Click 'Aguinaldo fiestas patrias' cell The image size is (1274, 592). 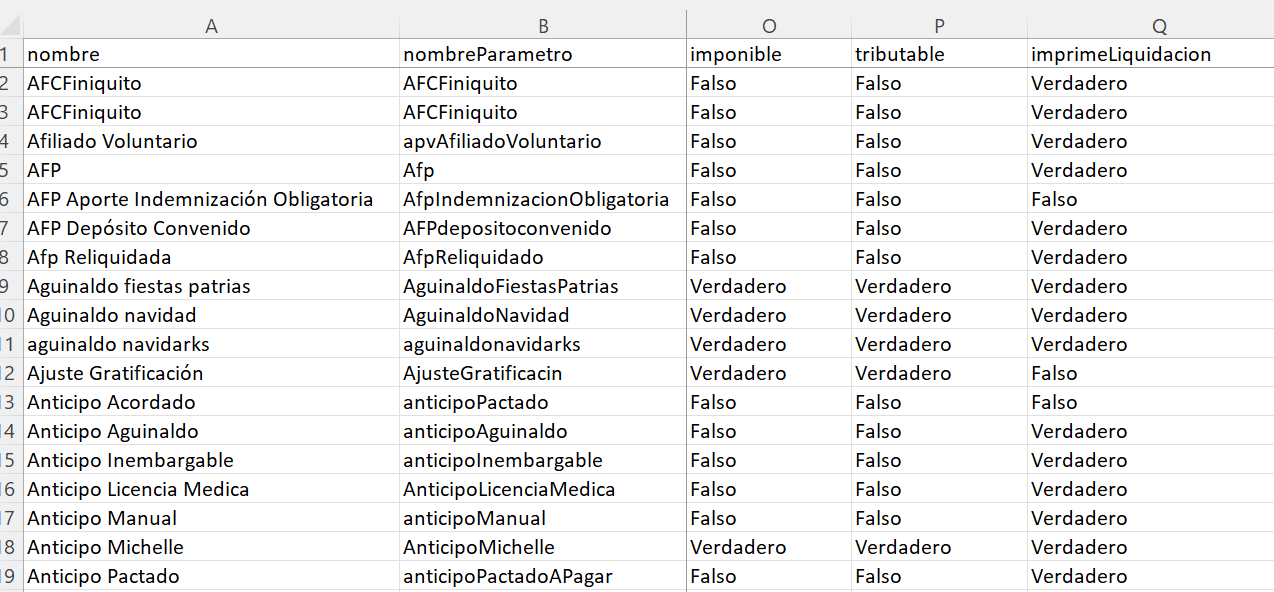(x=211, y=286)
